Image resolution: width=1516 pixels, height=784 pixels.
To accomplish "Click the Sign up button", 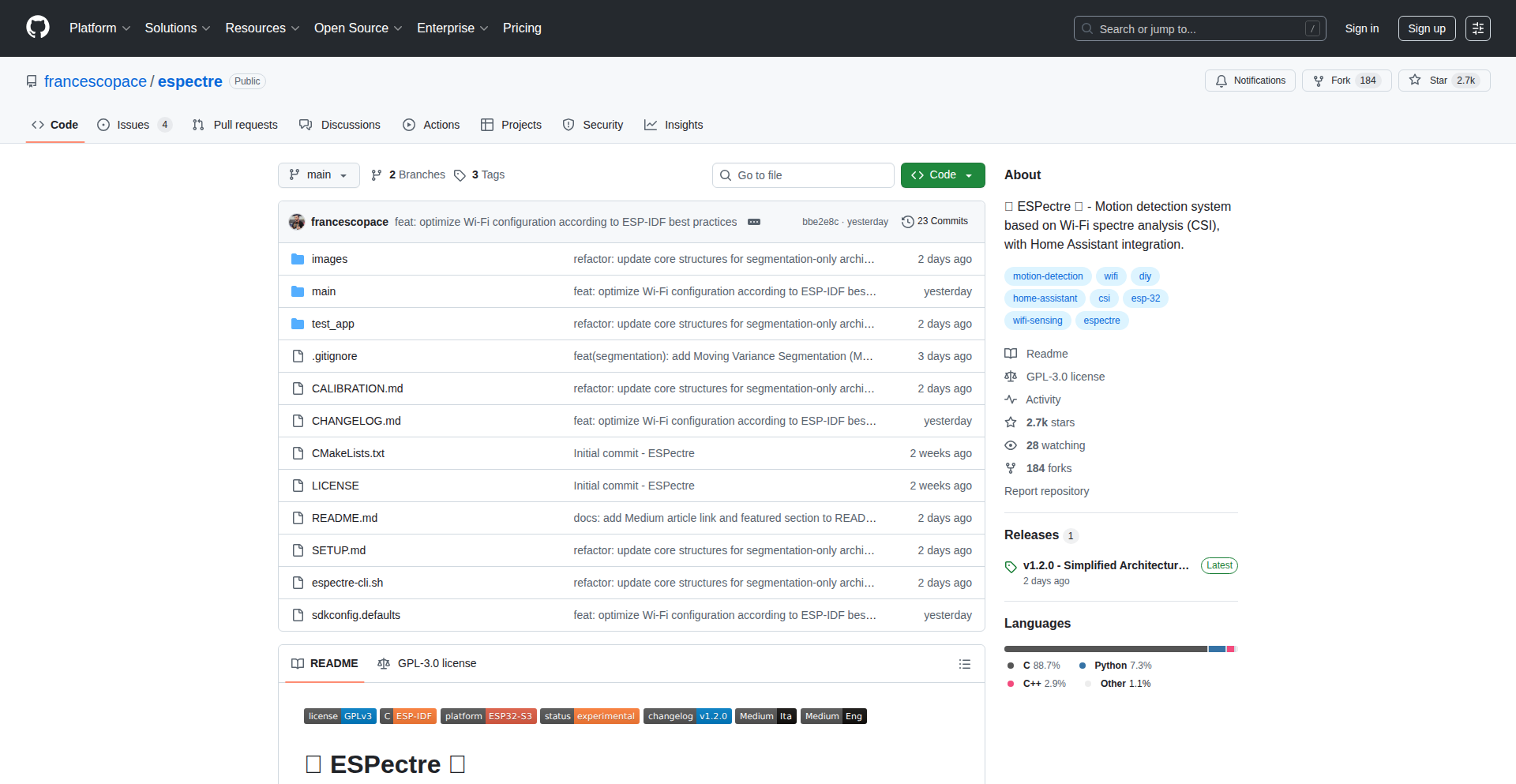I will [x=1426, y=28].
